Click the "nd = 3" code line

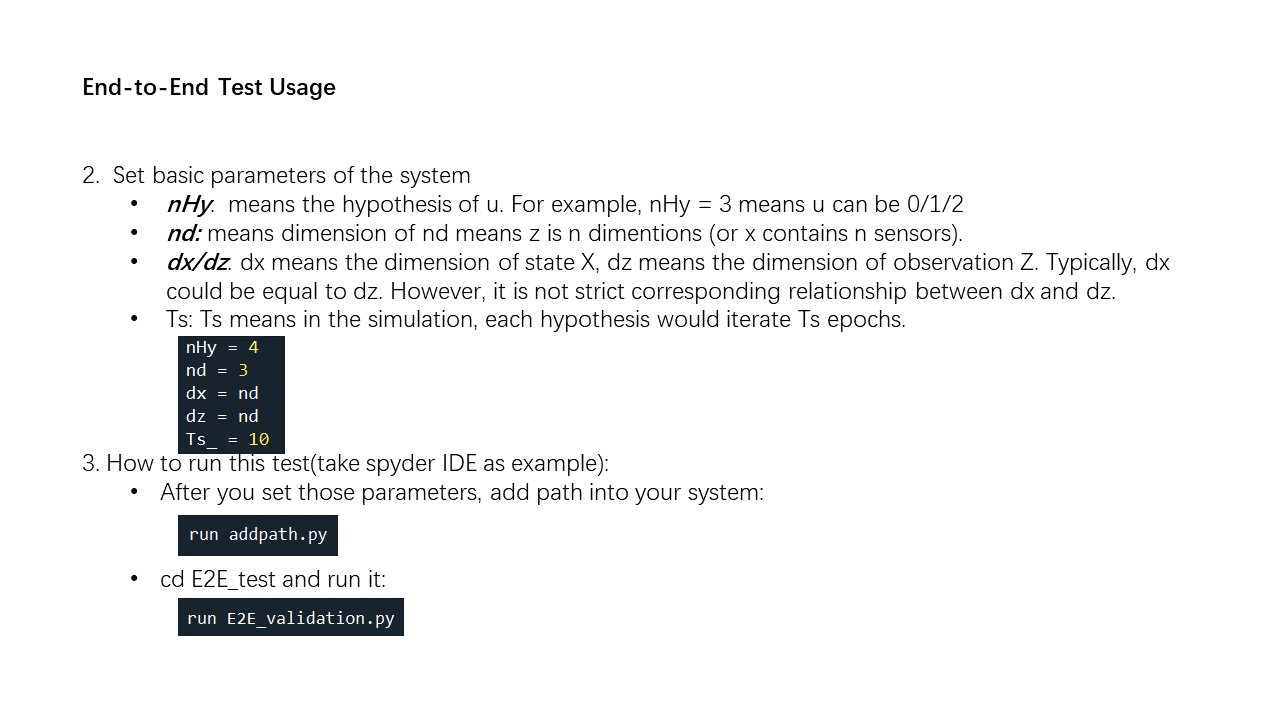pos(217,371)
